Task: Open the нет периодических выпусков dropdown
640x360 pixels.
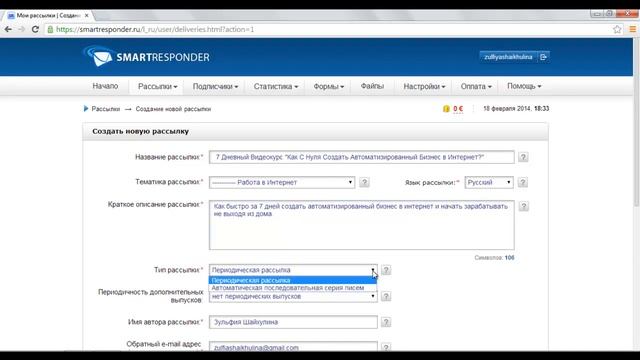Action: click(x=293, y=297)
